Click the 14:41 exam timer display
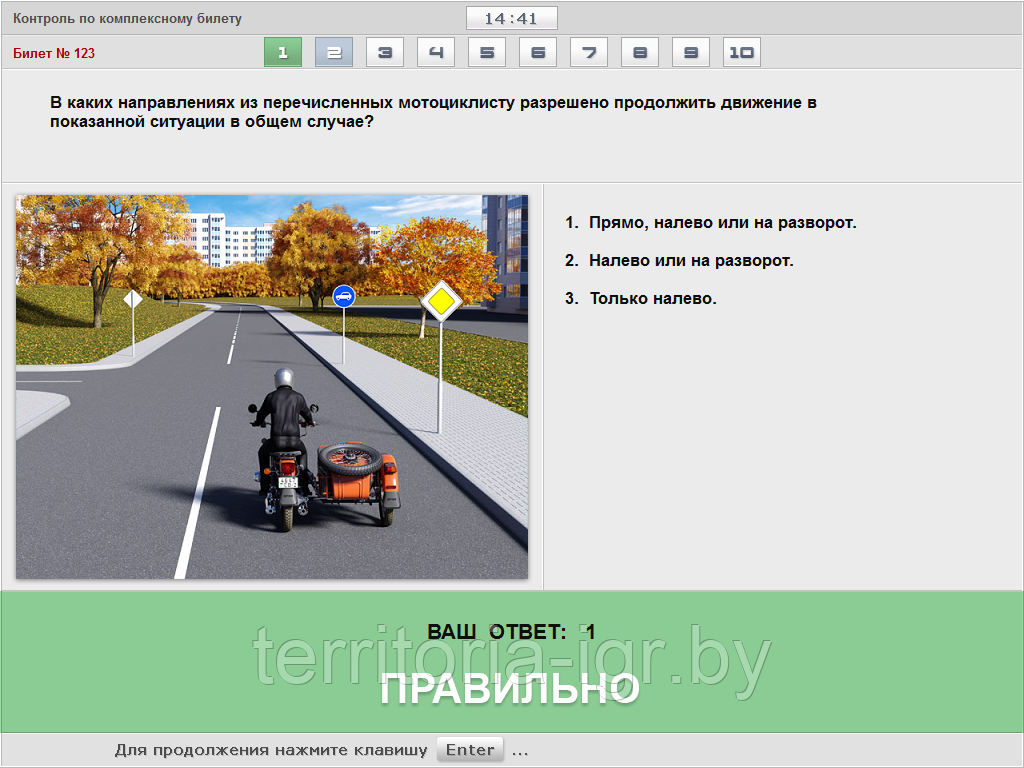 [511, 16]
